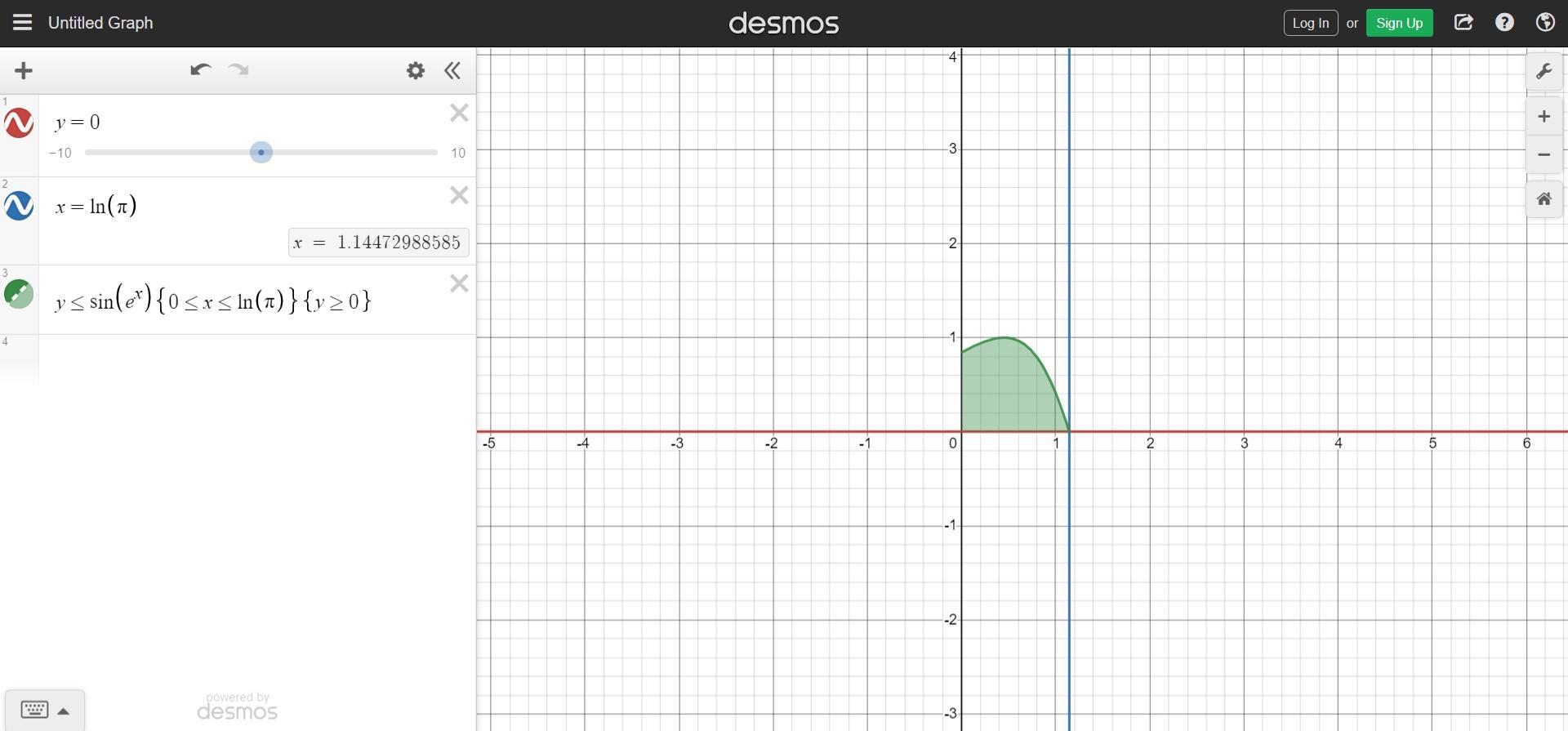Zoom out on the graph
Screen dimensions: 1568x731
[1543, 154]
